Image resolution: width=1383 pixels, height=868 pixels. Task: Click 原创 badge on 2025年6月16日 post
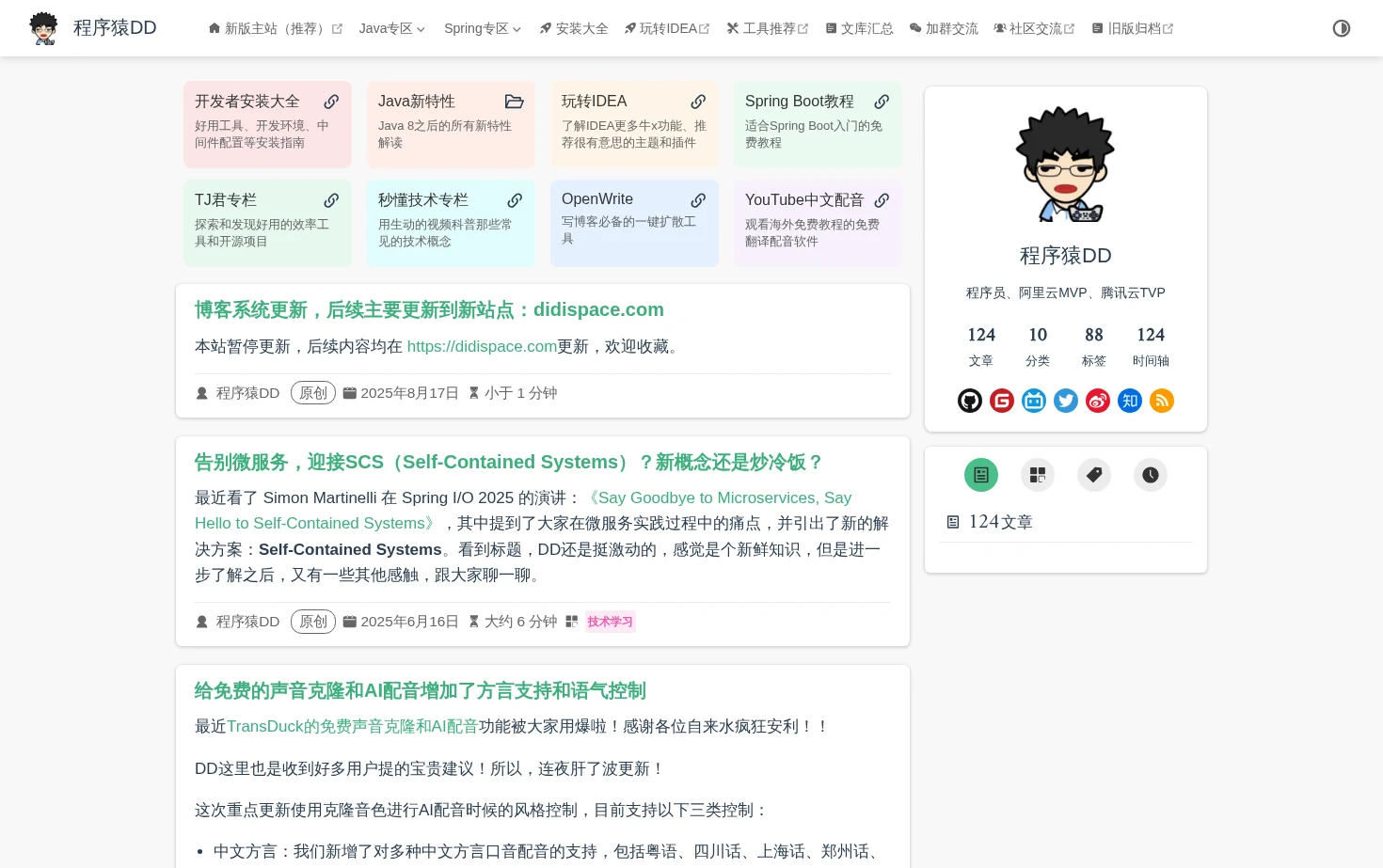tap(313, 622)
